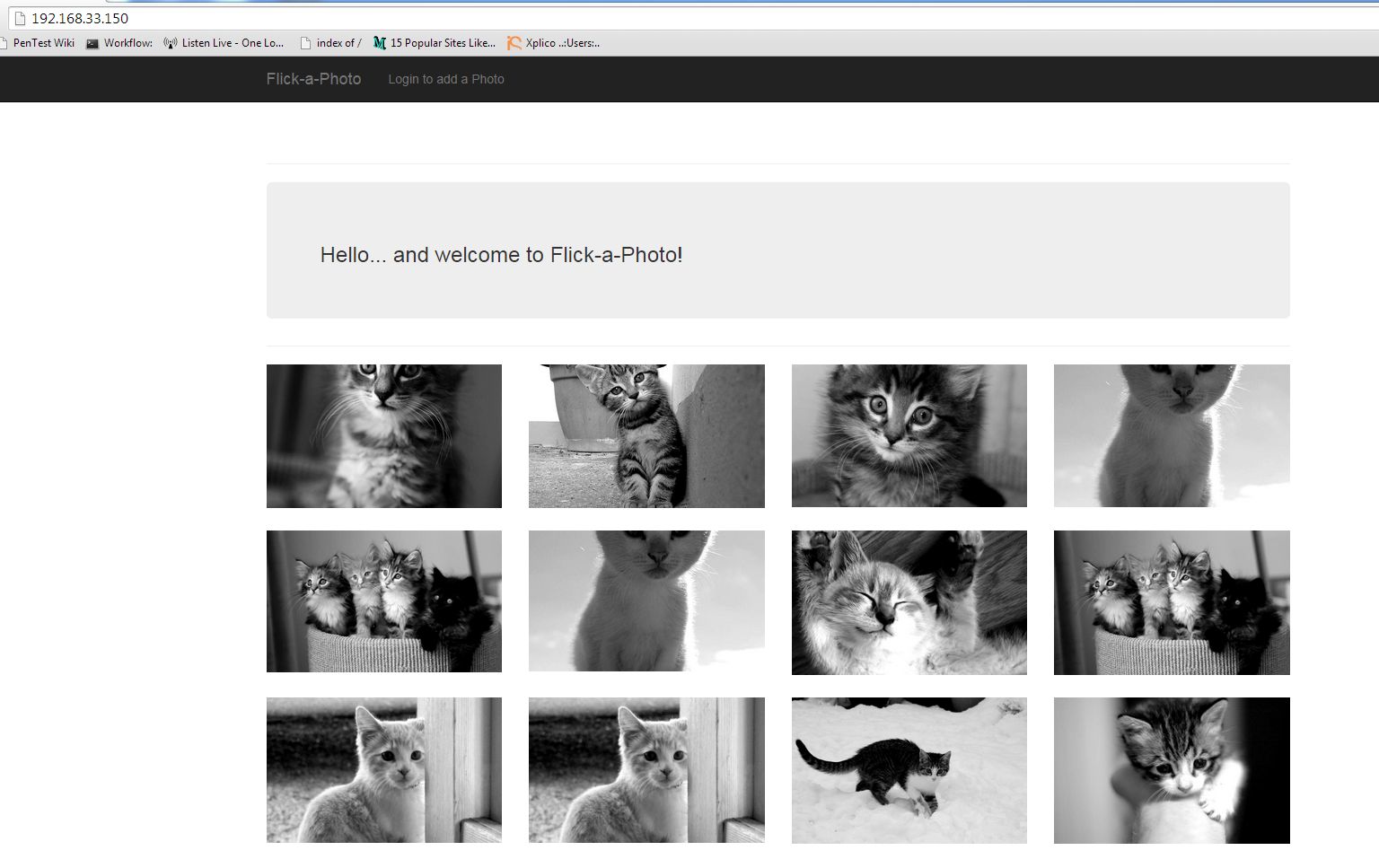Open the rightmost kittens-in-basket photo
This screenshot has width=1379, height=868.
[x=1172, y=602]
